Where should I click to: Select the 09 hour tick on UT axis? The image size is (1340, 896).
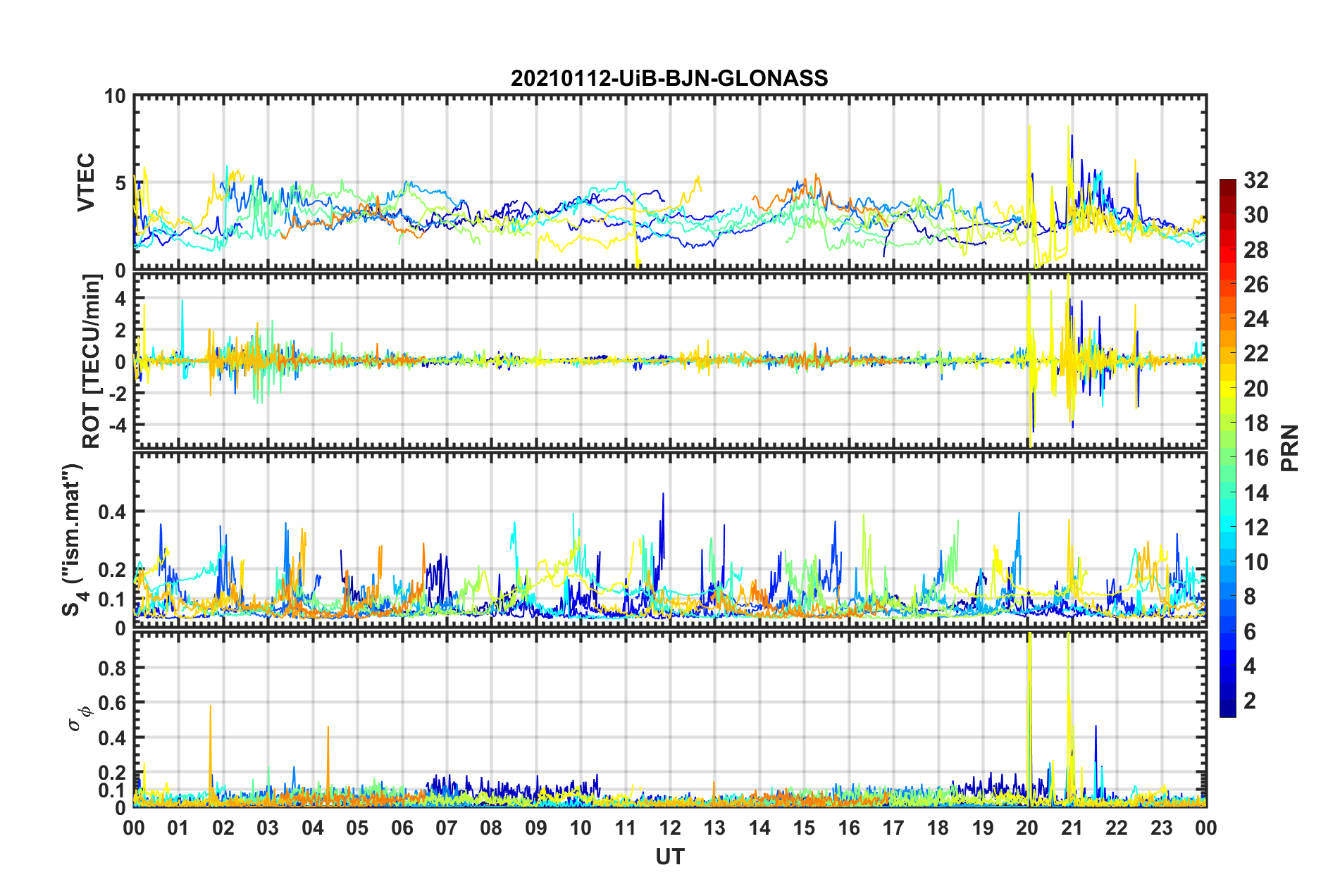click(x=536, y=828)
